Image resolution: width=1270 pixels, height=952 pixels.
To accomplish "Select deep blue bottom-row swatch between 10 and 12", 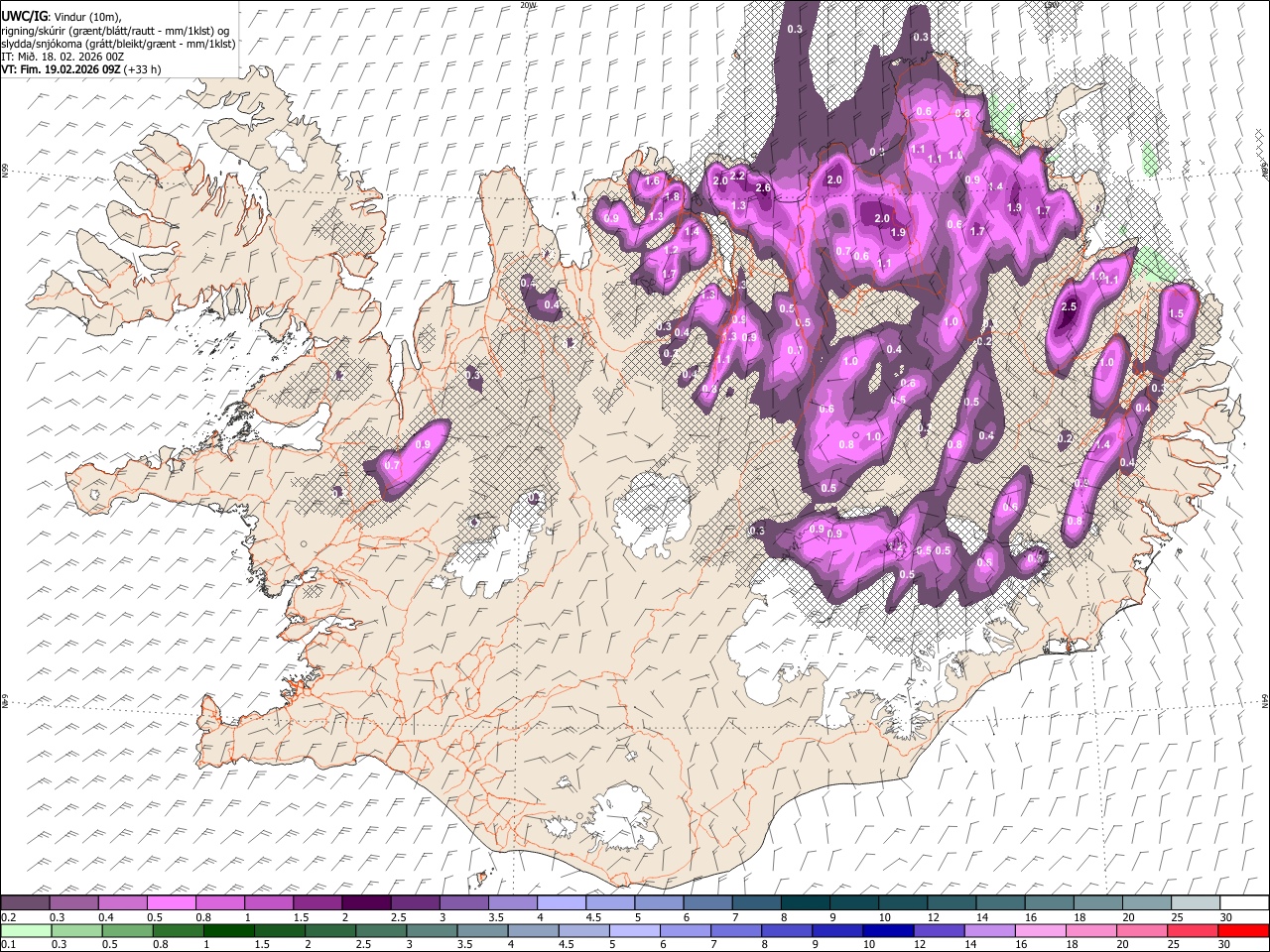I will click(887, 930).
